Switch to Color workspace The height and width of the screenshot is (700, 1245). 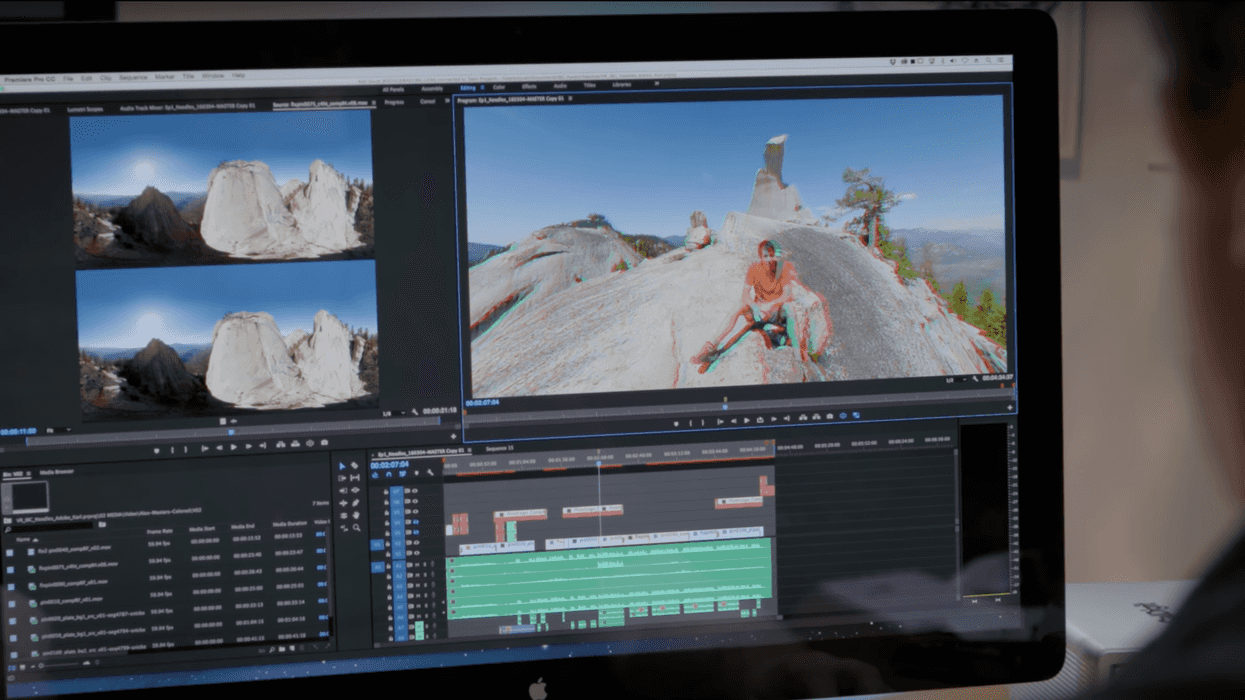click(x=499, y=87)
